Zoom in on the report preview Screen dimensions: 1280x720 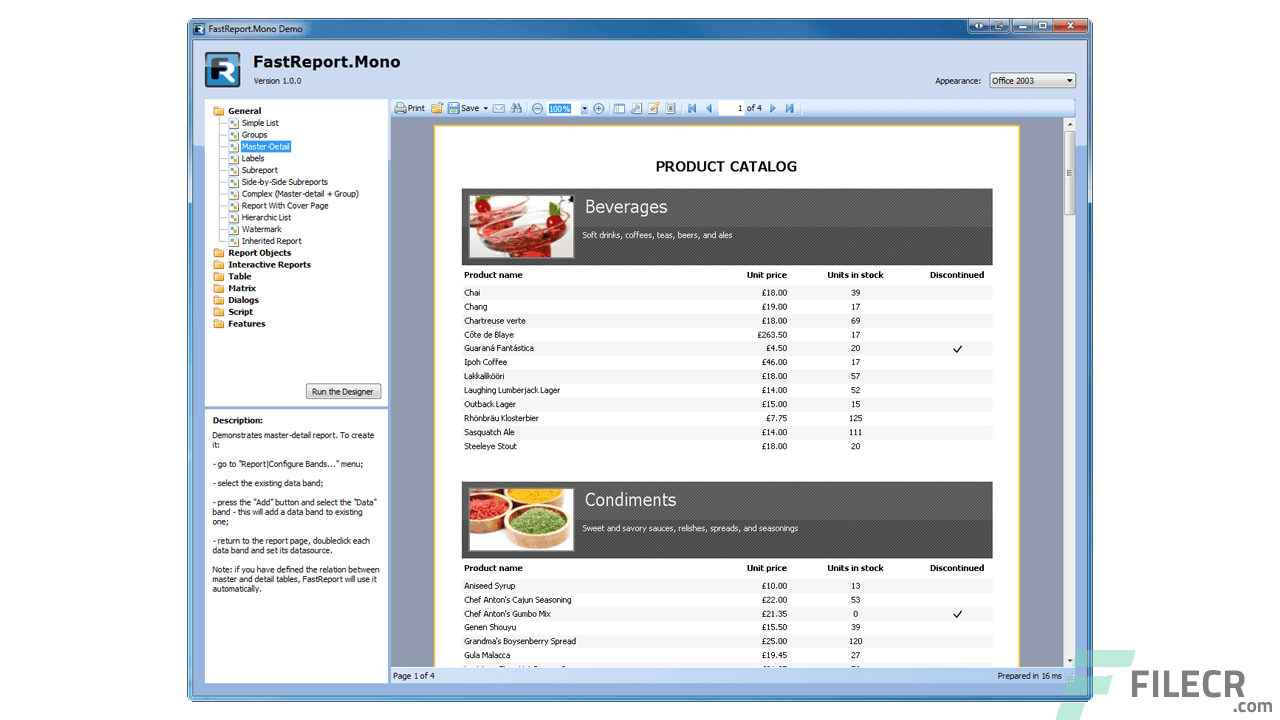tap(598, 108)
